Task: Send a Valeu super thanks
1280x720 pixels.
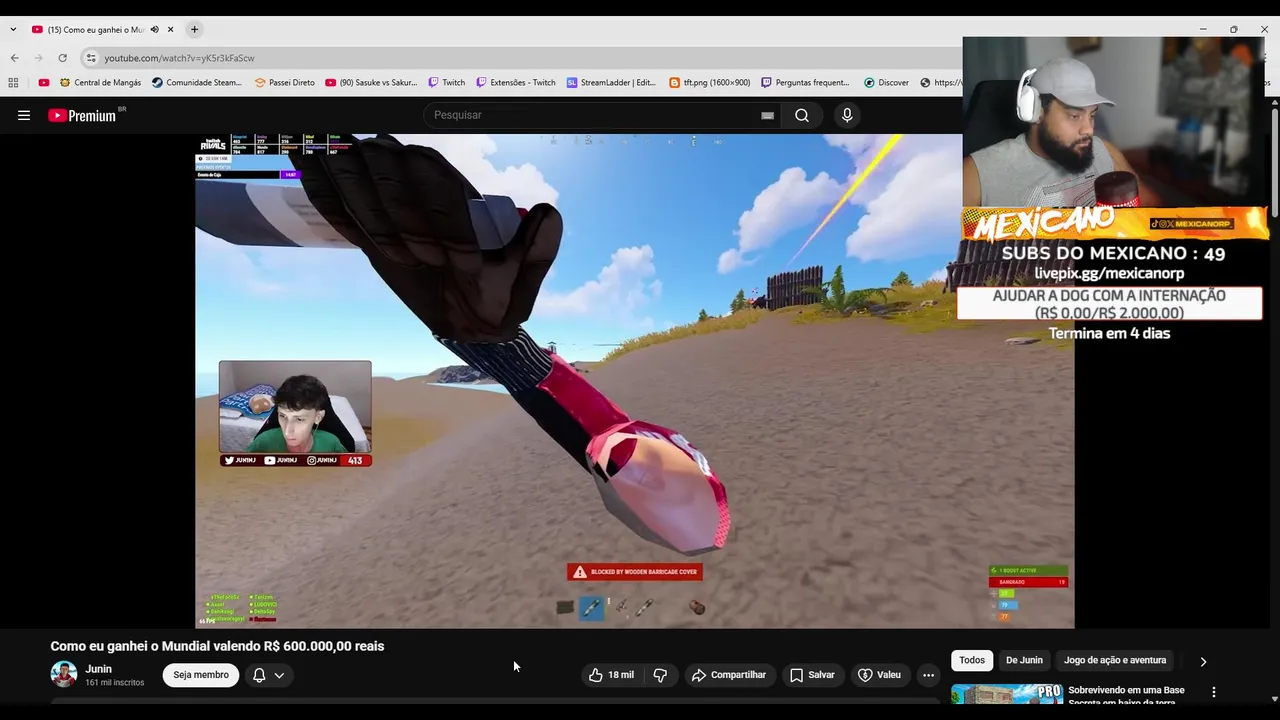Action: coord(880,675)
